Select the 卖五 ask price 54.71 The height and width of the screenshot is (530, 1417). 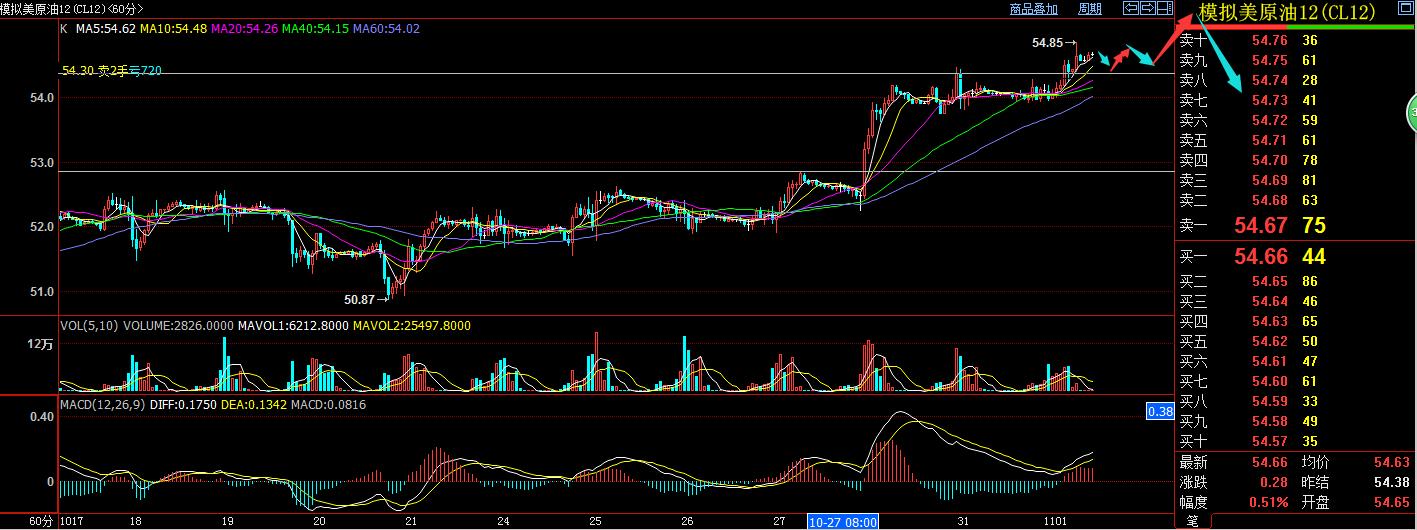1269,140
